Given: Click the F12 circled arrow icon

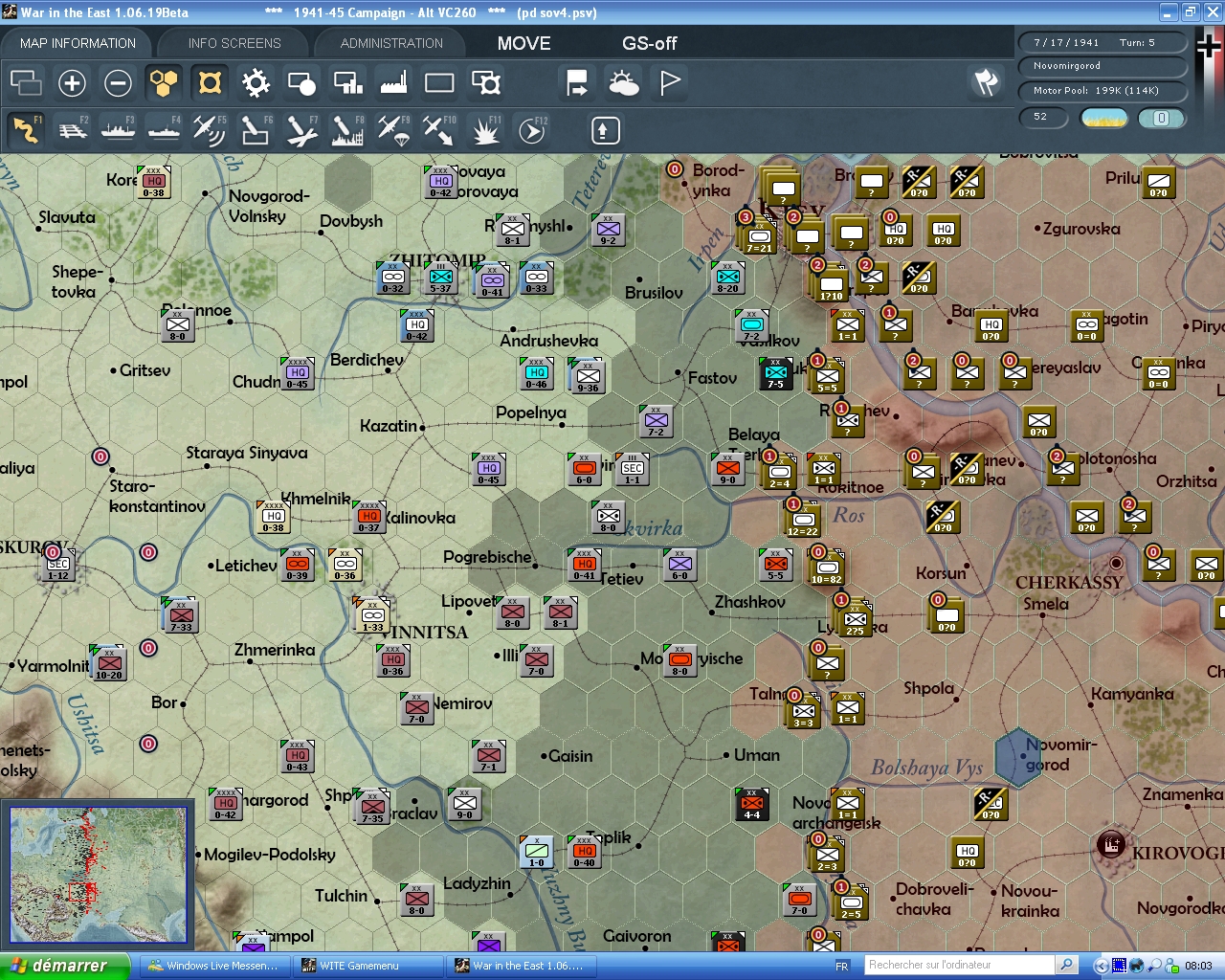Looking at the screenshot, I should click(x=532, y=130).
